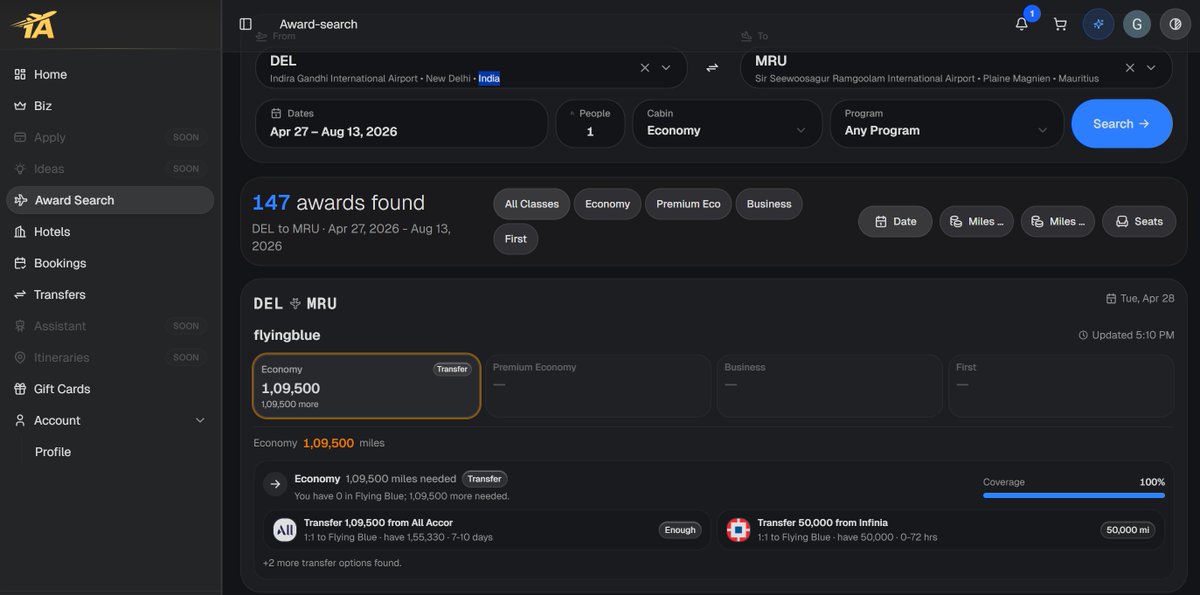Viewport: 1200px width, 595px height.
Task: Click the First fare card
Action: (x=1062, y=386)
